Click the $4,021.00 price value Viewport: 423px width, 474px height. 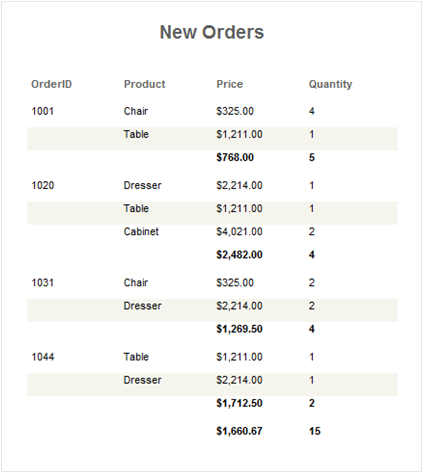239,232
